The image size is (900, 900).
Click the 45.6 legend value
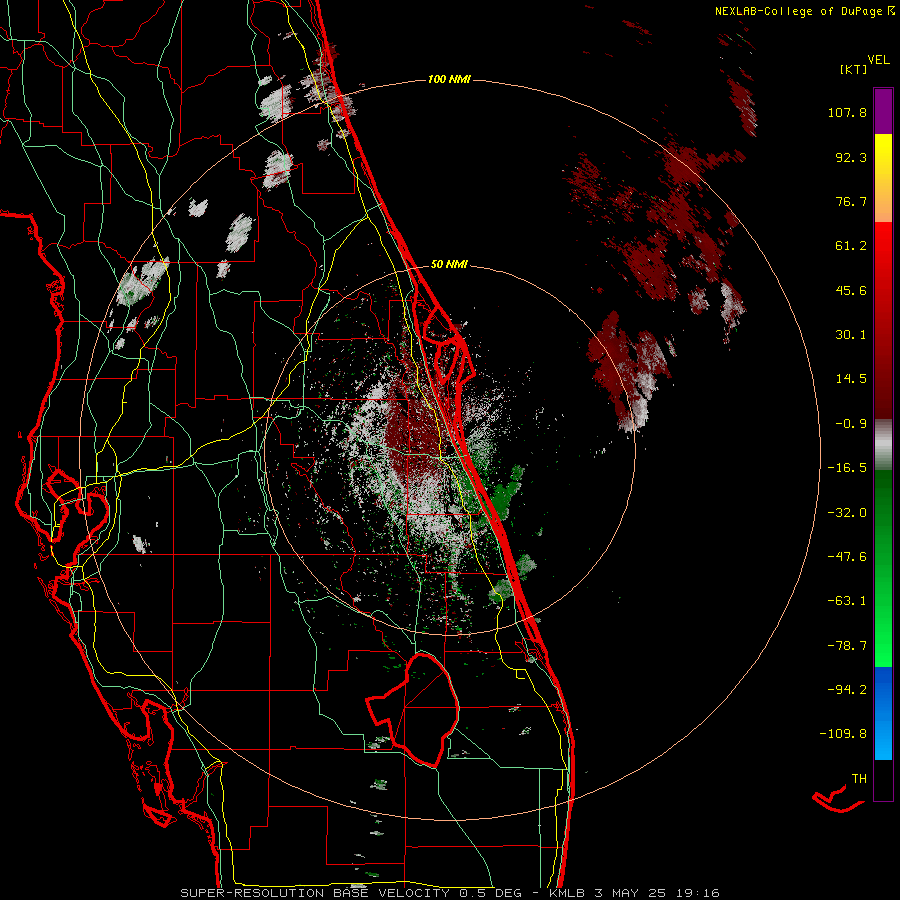tap(851, 290)
